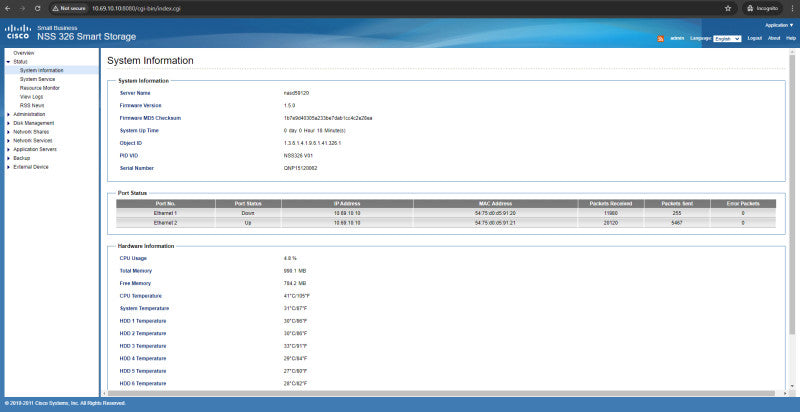
Task: Click the browser address bar URL
Action: pyautogui.click(x=136, y=9)
